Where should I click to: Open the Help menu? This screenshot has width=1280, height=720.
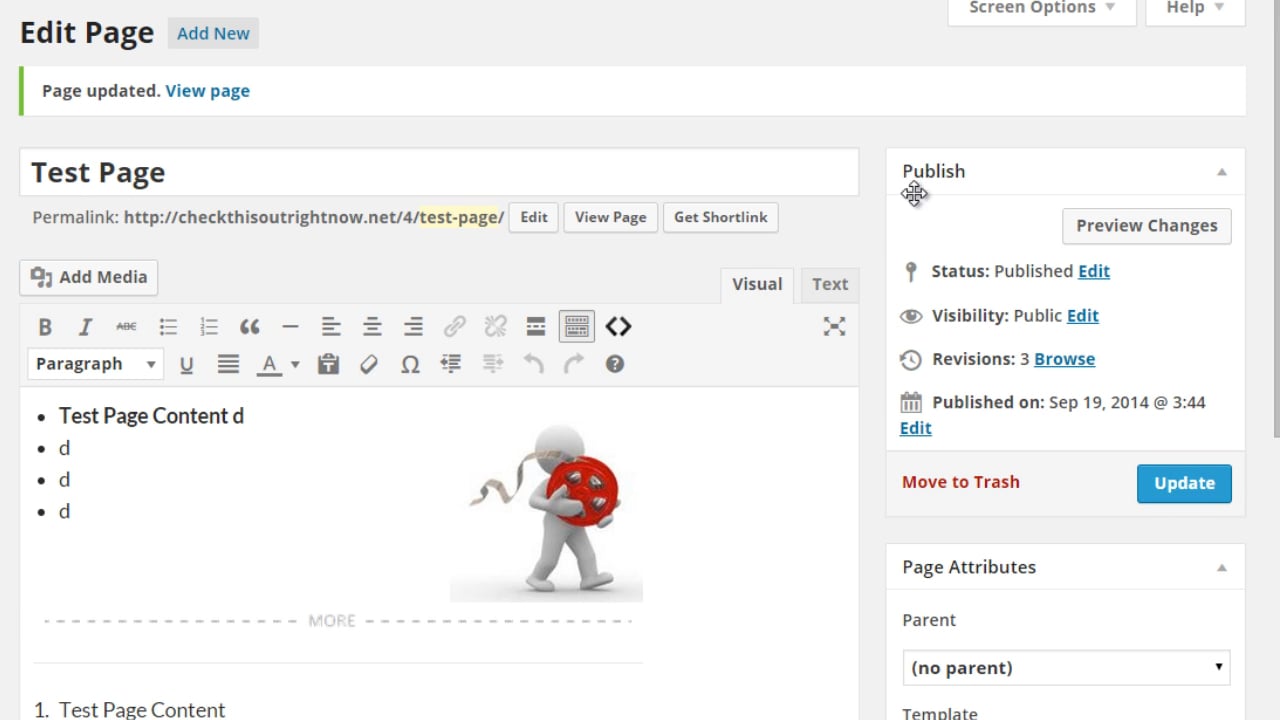coord(1193,8)
